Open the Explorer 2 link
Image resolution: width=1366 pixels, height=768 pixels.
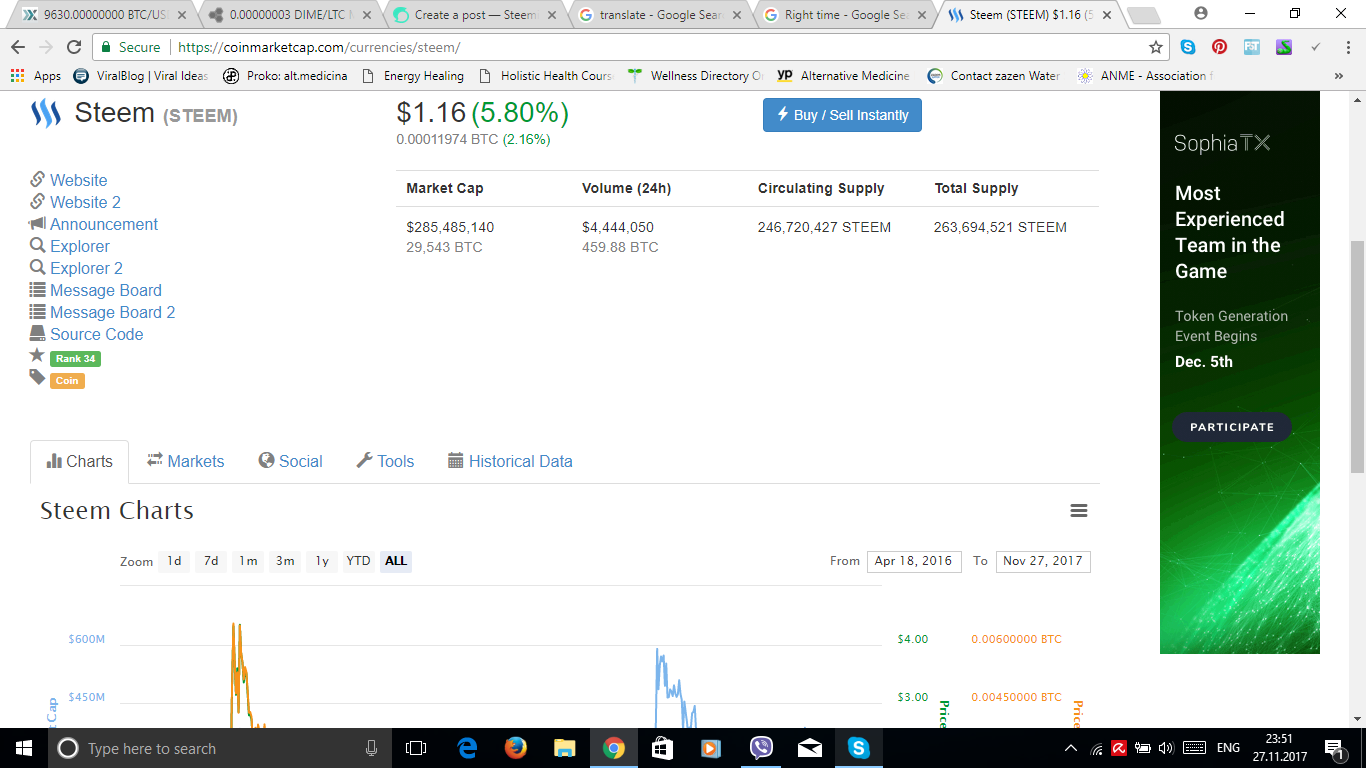click(86, 268)
